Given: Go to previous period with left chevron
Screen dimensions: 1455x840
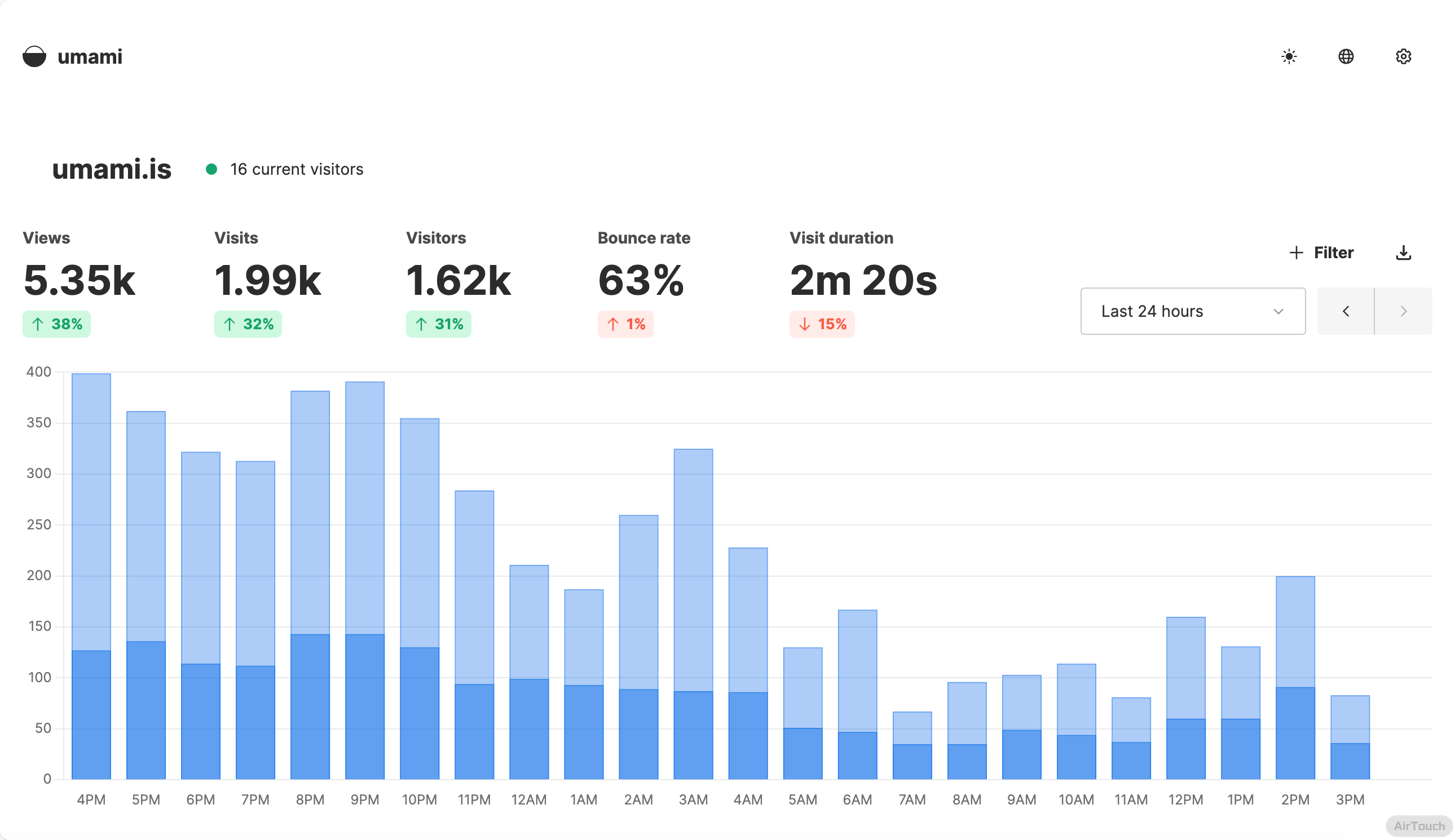Looking at the screenshot, I should point(1345,311).
